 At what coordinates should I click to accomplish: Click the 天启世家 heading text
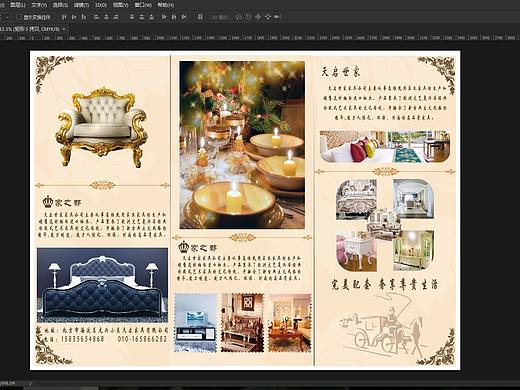pyautogui.click(x=341, y=72)
